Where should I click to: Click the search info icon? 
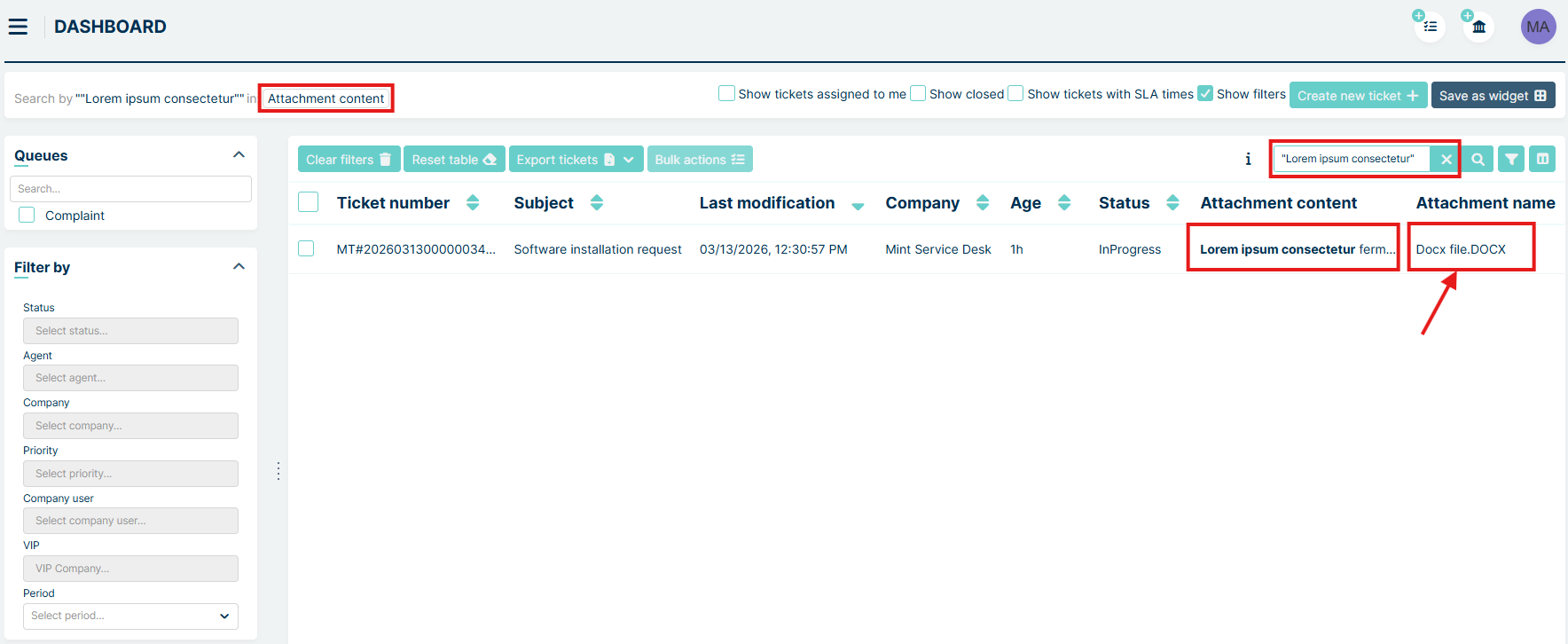(1248, 160)
